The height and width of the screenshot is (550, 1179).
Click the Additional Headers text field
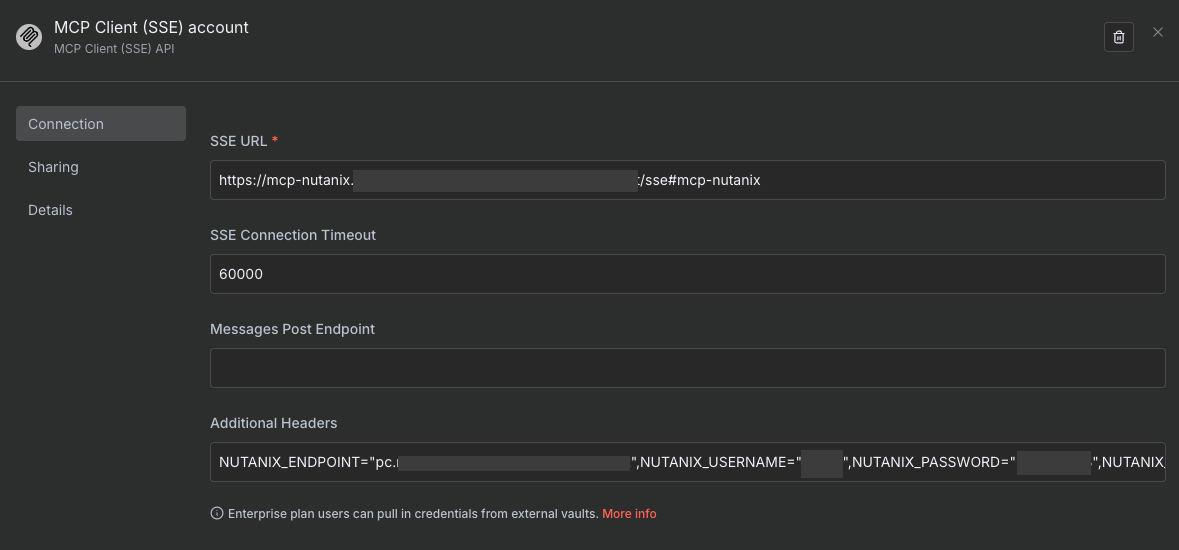[x=687, y=462]
